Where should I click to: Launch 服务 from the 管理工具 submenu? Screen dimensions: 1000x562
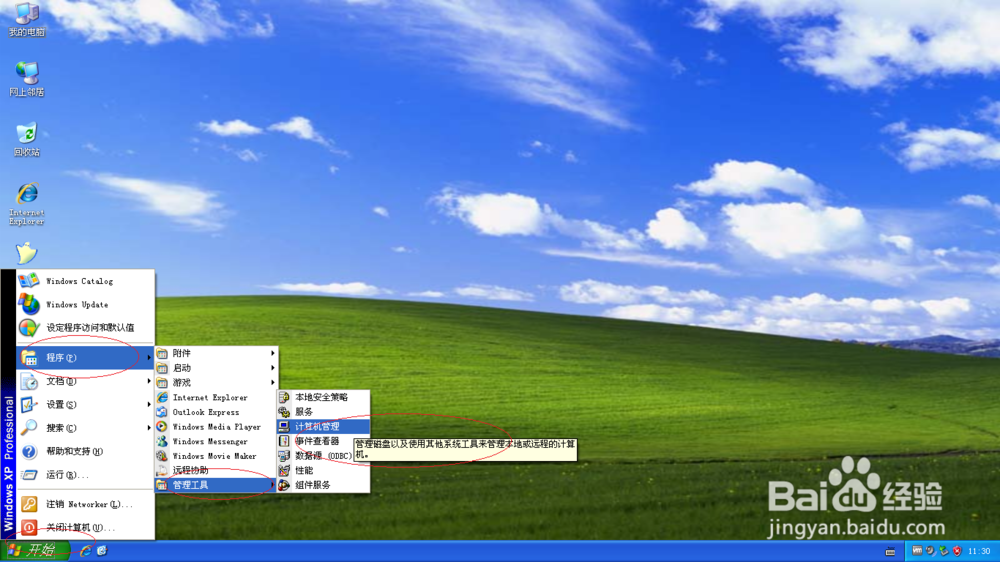coord(323,411)
